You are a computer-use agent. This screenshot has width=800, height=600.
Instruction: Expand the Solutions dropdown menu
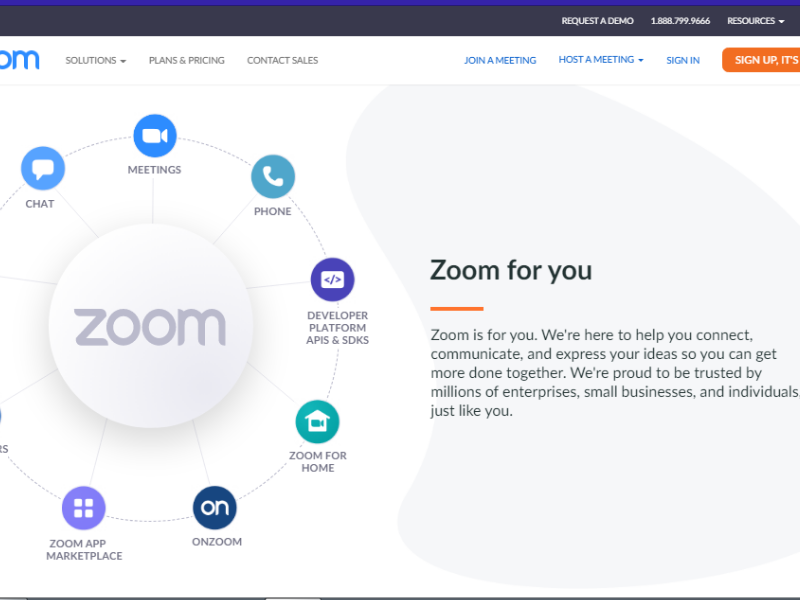click(x=95, y=60)
